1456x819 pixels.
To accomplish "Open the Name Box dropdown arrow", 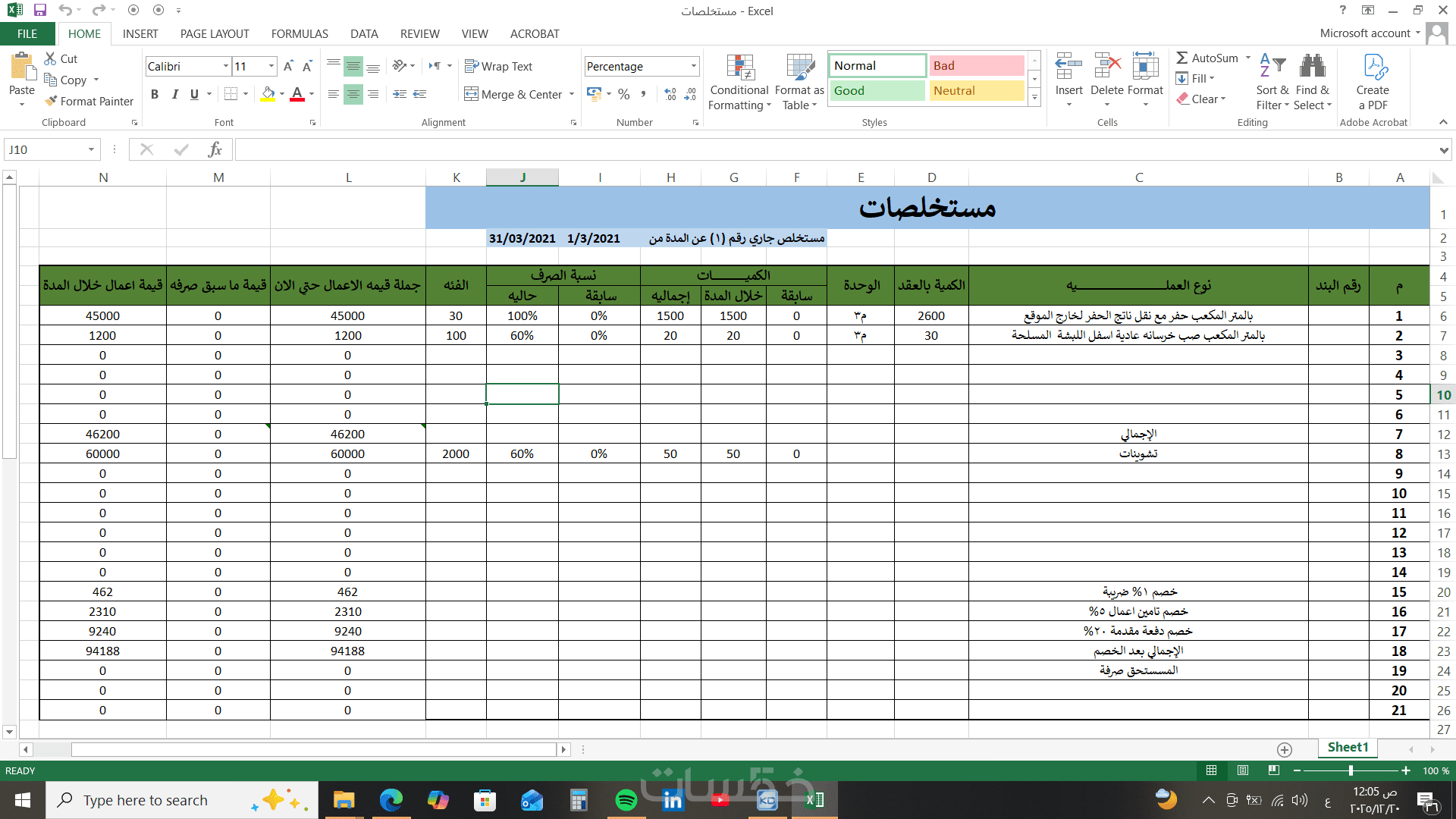I will click(91, 149).
